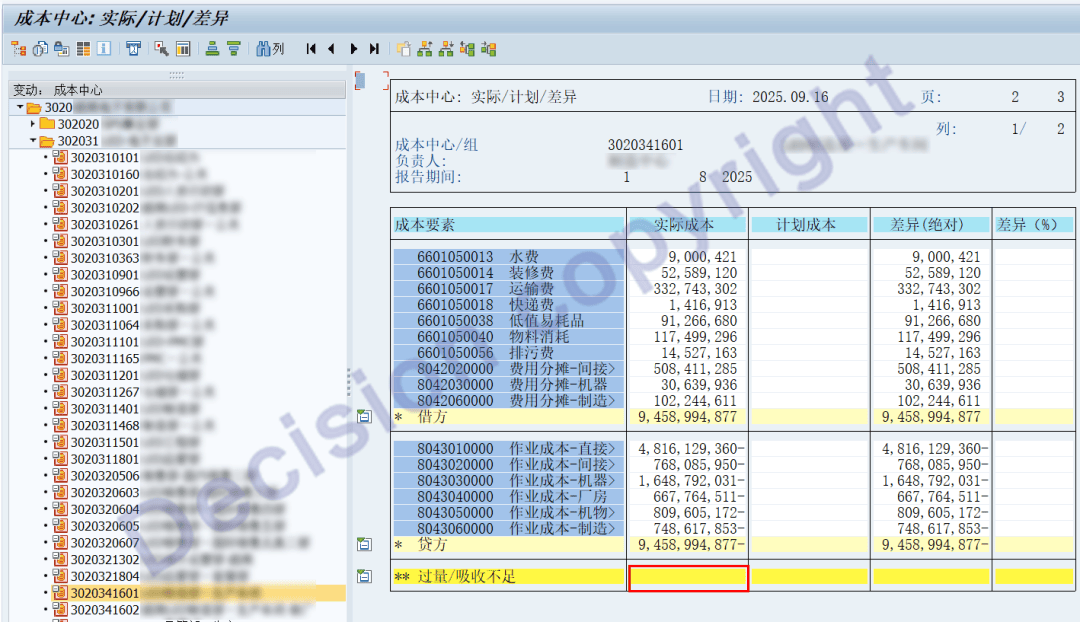1080x622 pixels.
Task: Jump to the last page arrow
Action: coord(374,48)
